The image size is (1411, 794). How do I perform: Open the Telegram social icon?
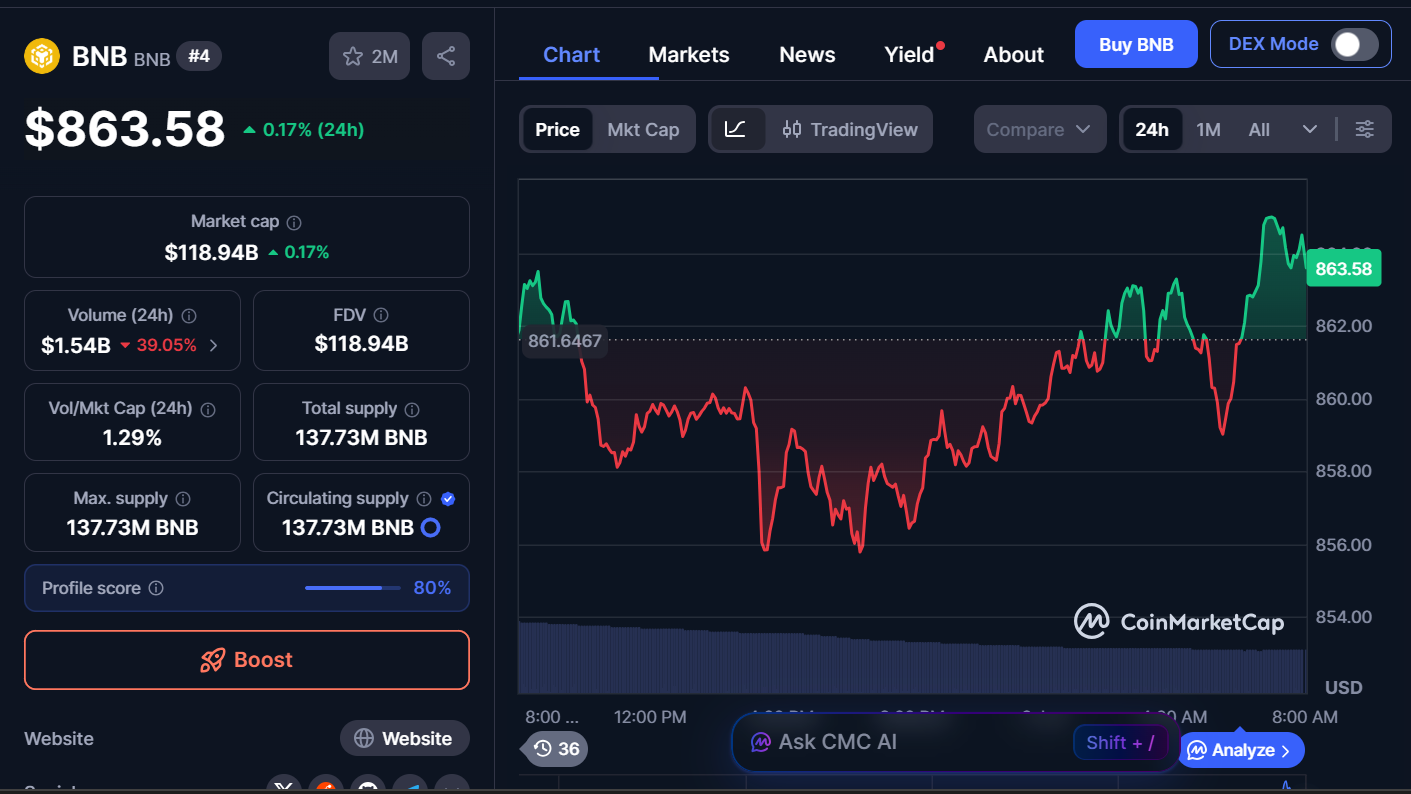click(410, 787)
